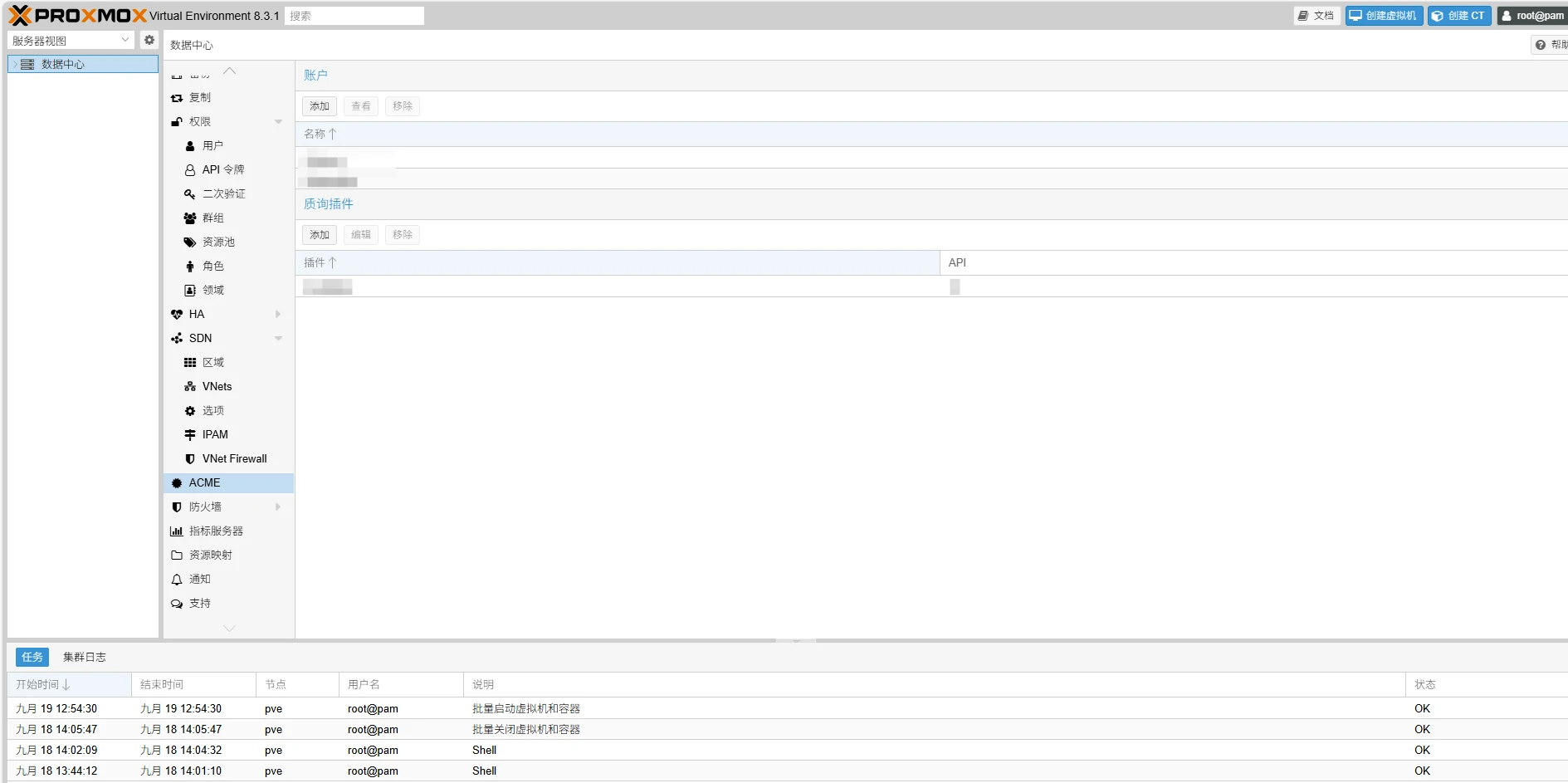Click 创建虚拟机 button

[1384, 16]
